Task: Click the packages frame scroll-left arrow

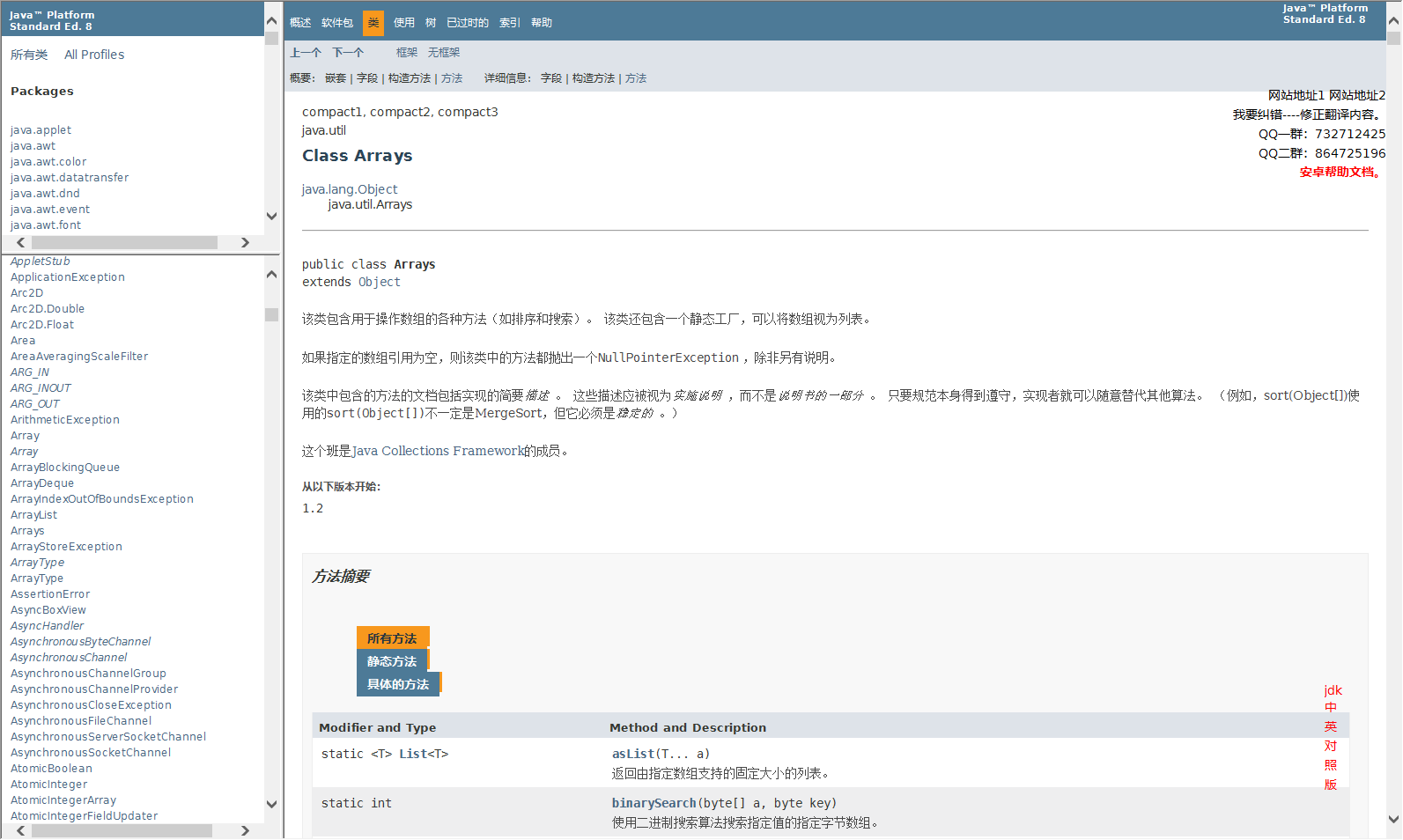Action: point(21,242)
